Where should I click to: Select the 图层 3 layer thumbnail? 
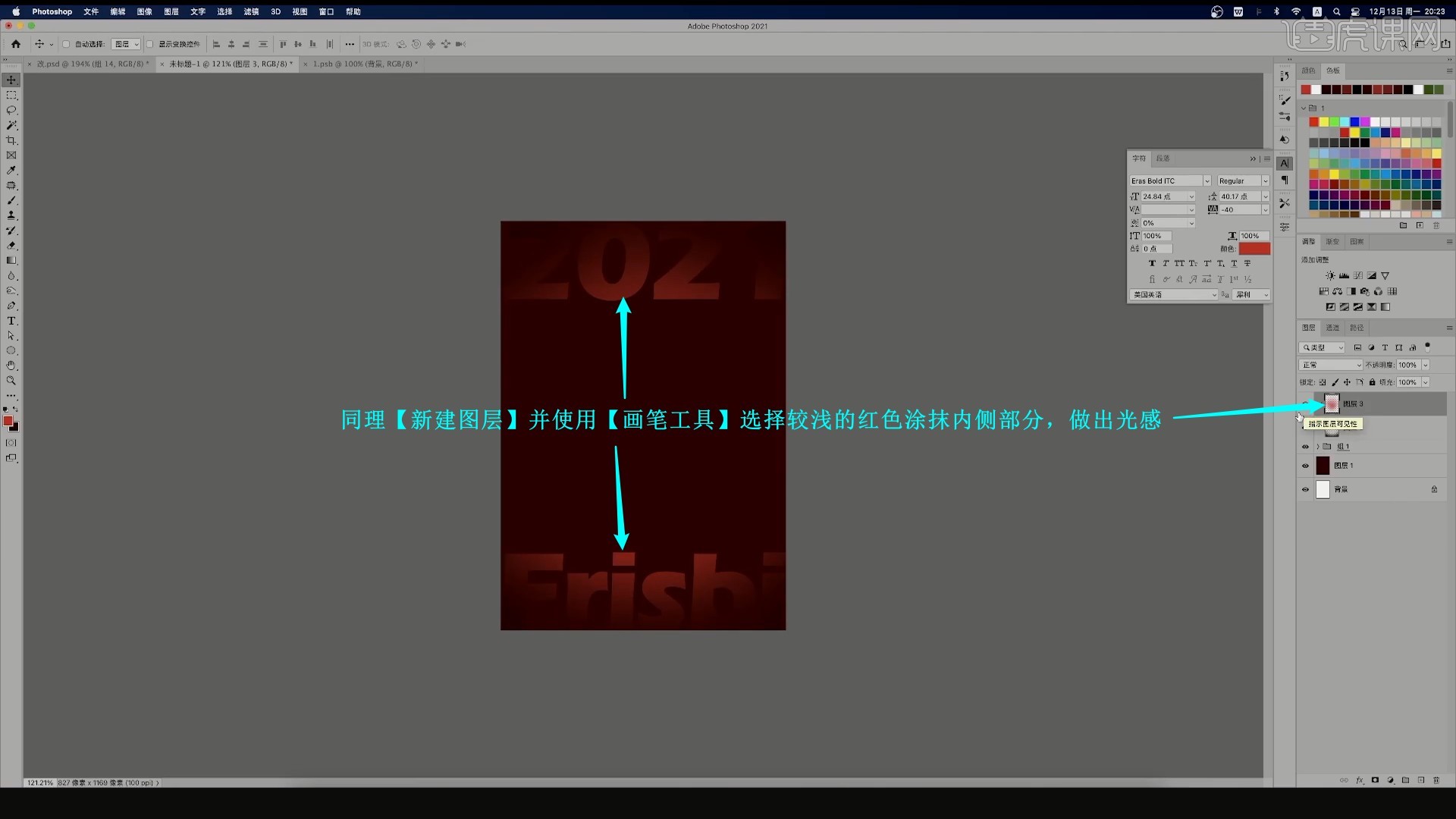pos(1332,403)
